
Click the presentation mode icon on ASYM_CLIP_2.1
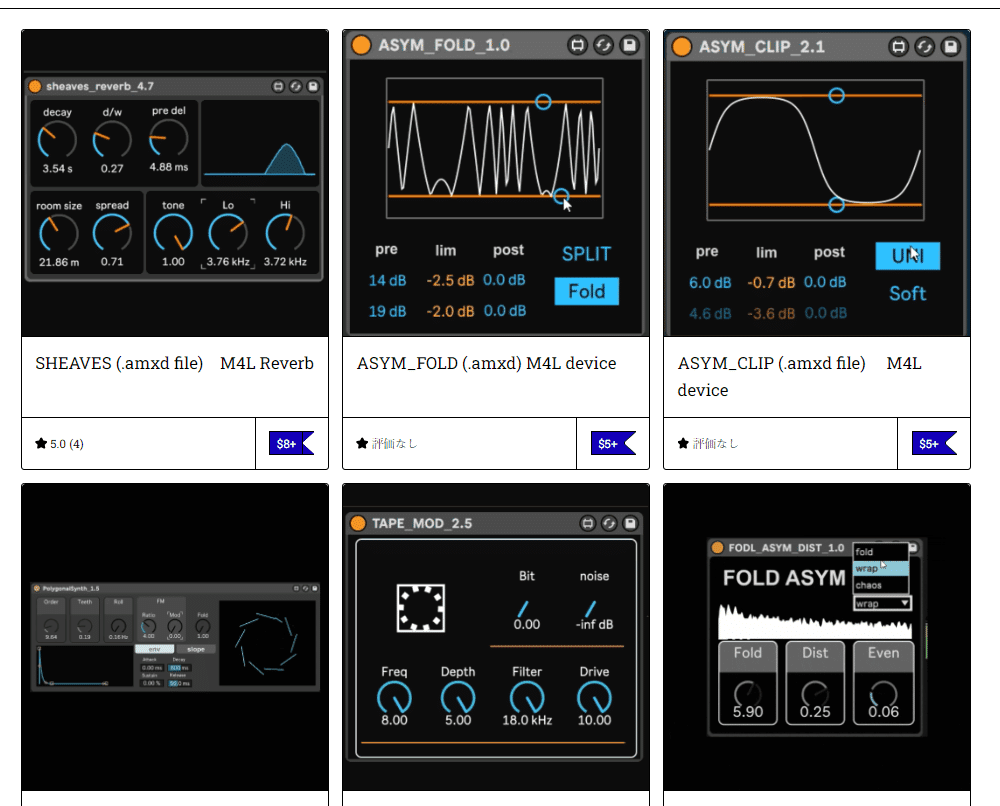click(x=900, y=47)
